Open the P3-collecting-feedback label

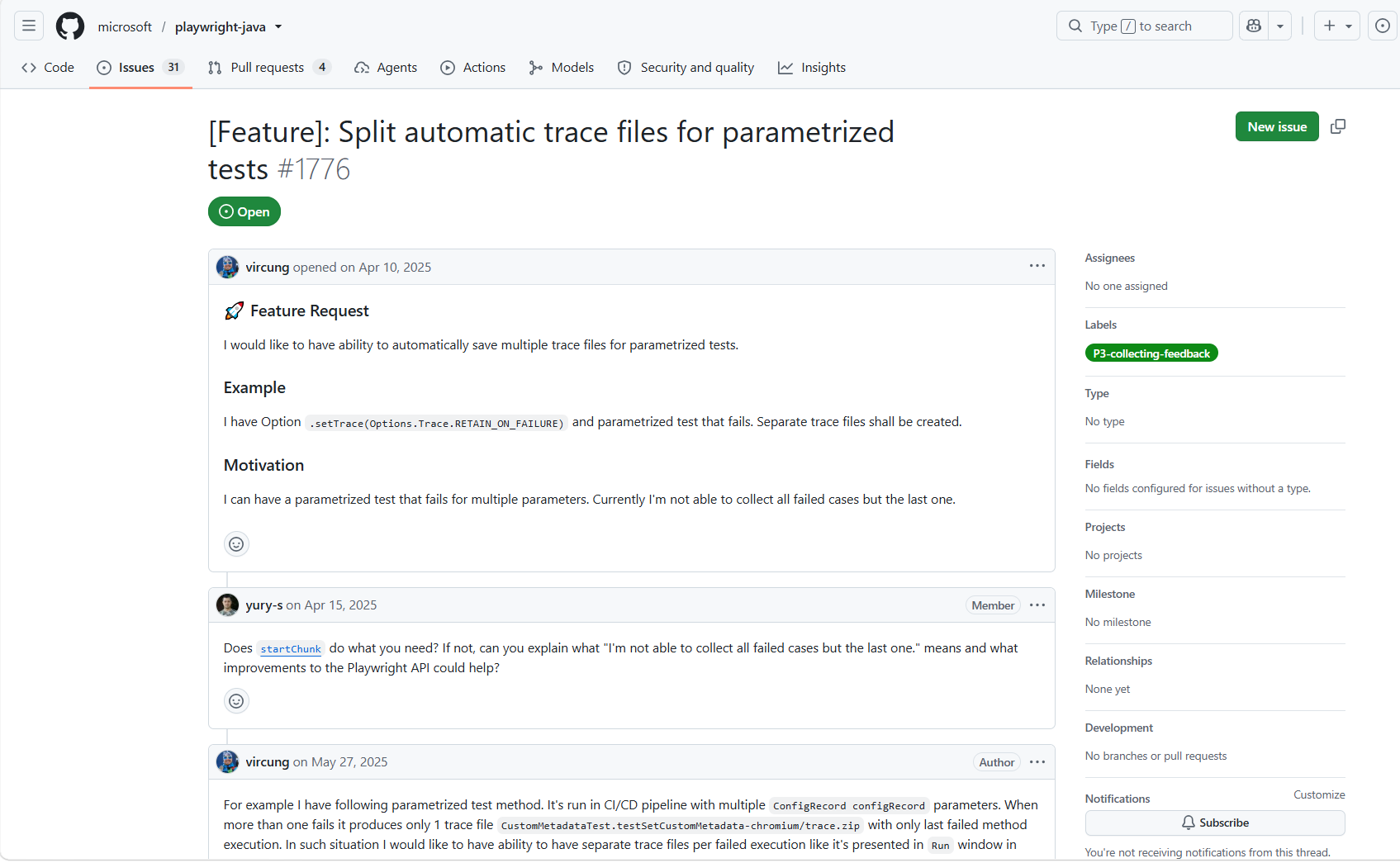tap(1151, 353)
